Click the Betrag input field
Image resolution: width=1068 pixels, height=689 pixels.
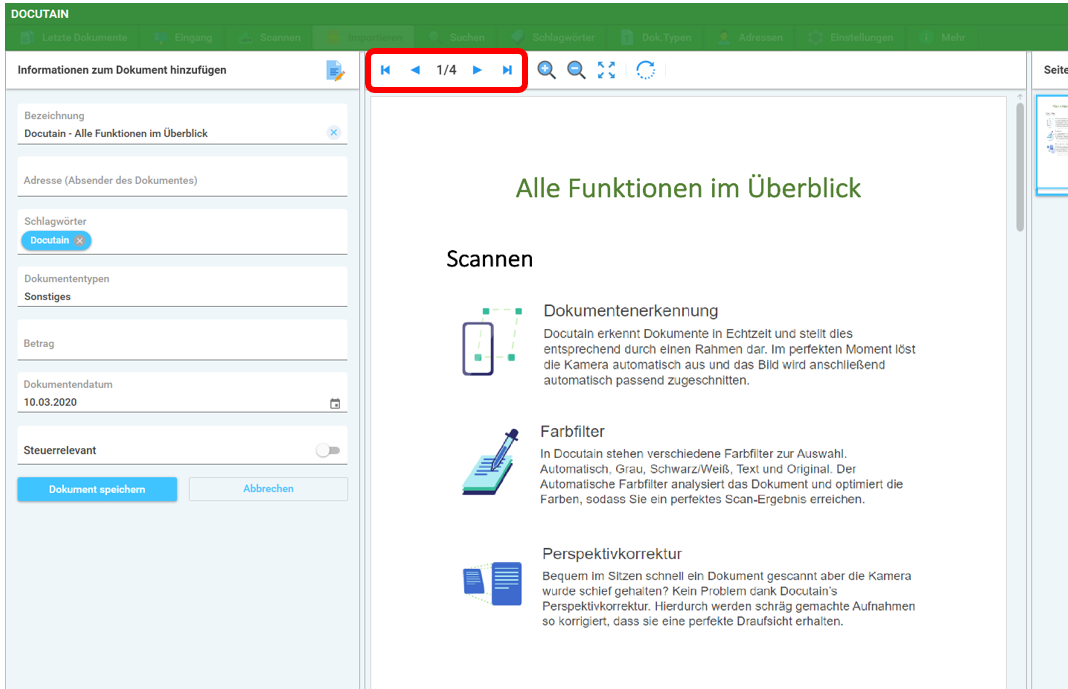pos(183,340)
